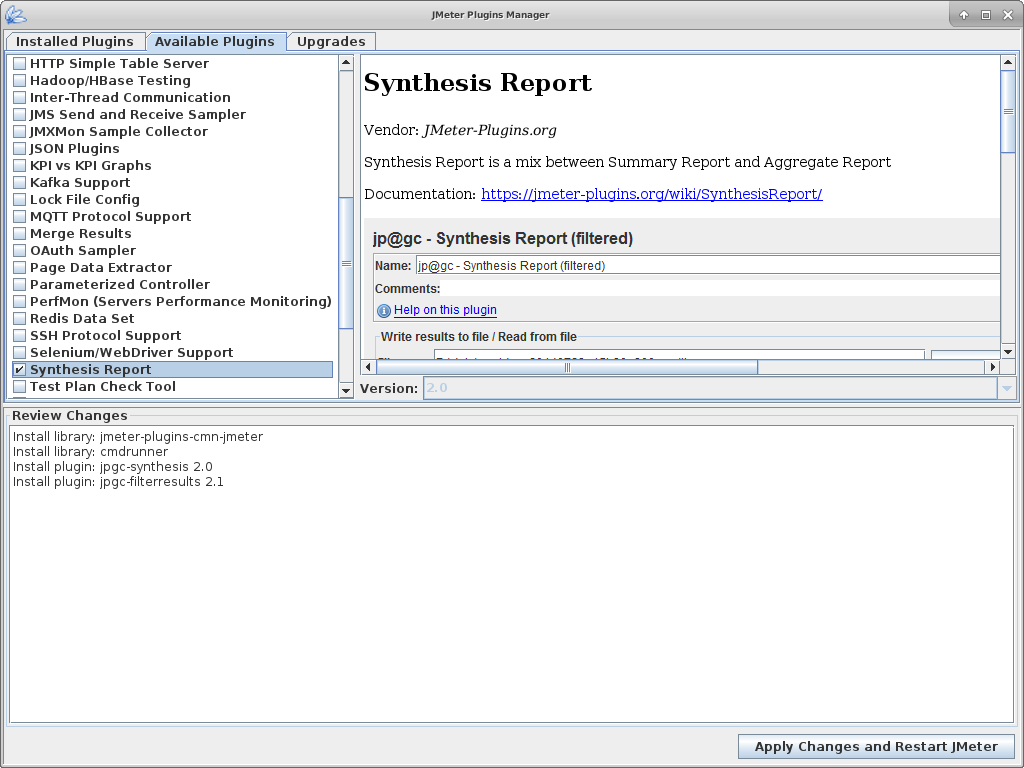Click the info icon beside Help on this plugin
This screenshot has width=1024, height=768.
pyautogui.click(x=384, y=311)
